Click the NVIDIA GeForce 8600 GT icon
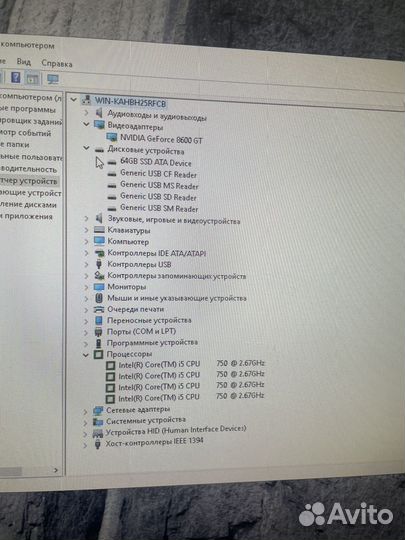Image resolution: width=405 pixels, height=540 pixels. coord(112,137)
